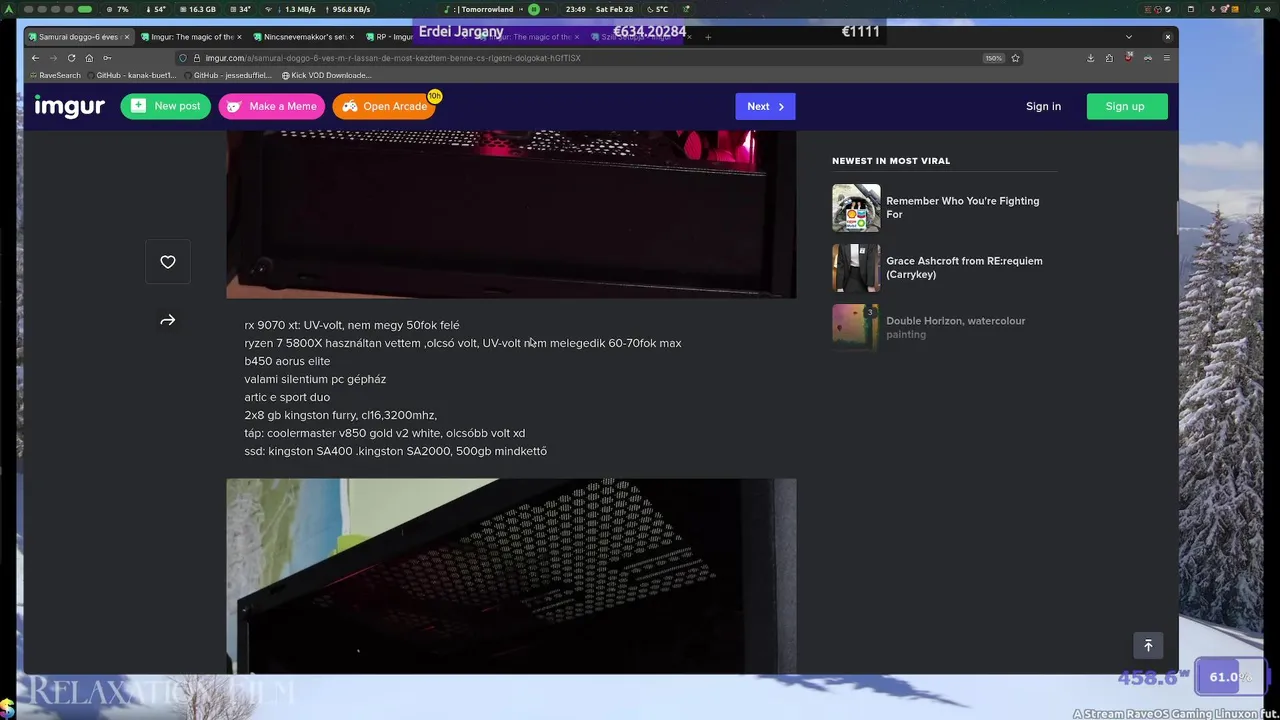Share the post with the arrow icon
Image resolution: width=1280 pixels, height=720 pixels.
point(168,320)
